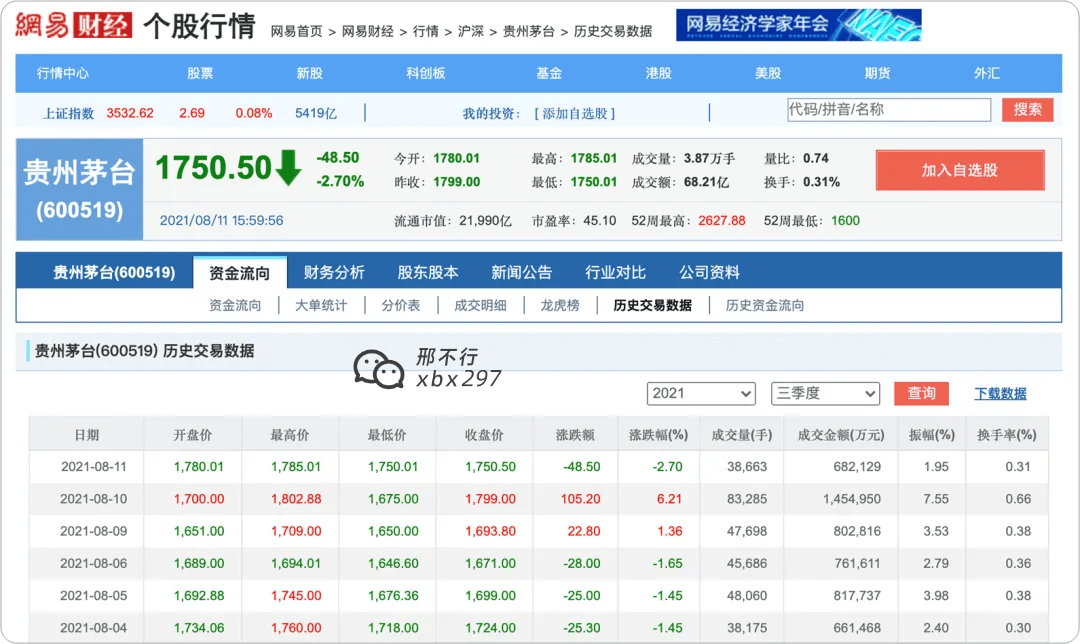Open the 贵州茅台 breadcrumb link
1080x644 pixels.
click(529, 32)
